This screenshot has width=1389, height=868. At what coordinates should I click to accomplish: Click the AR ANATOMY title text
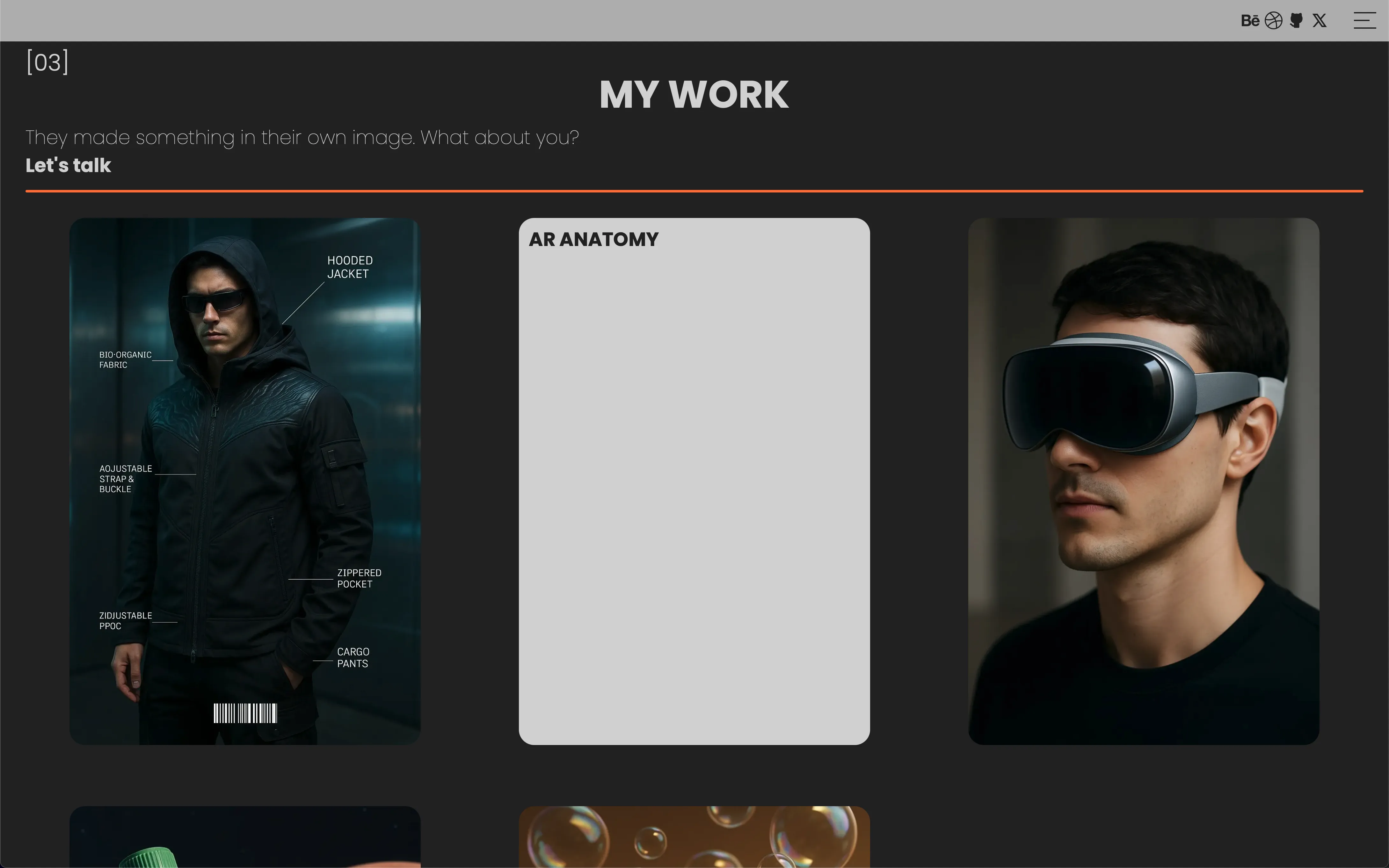click(x=593, y=239)
